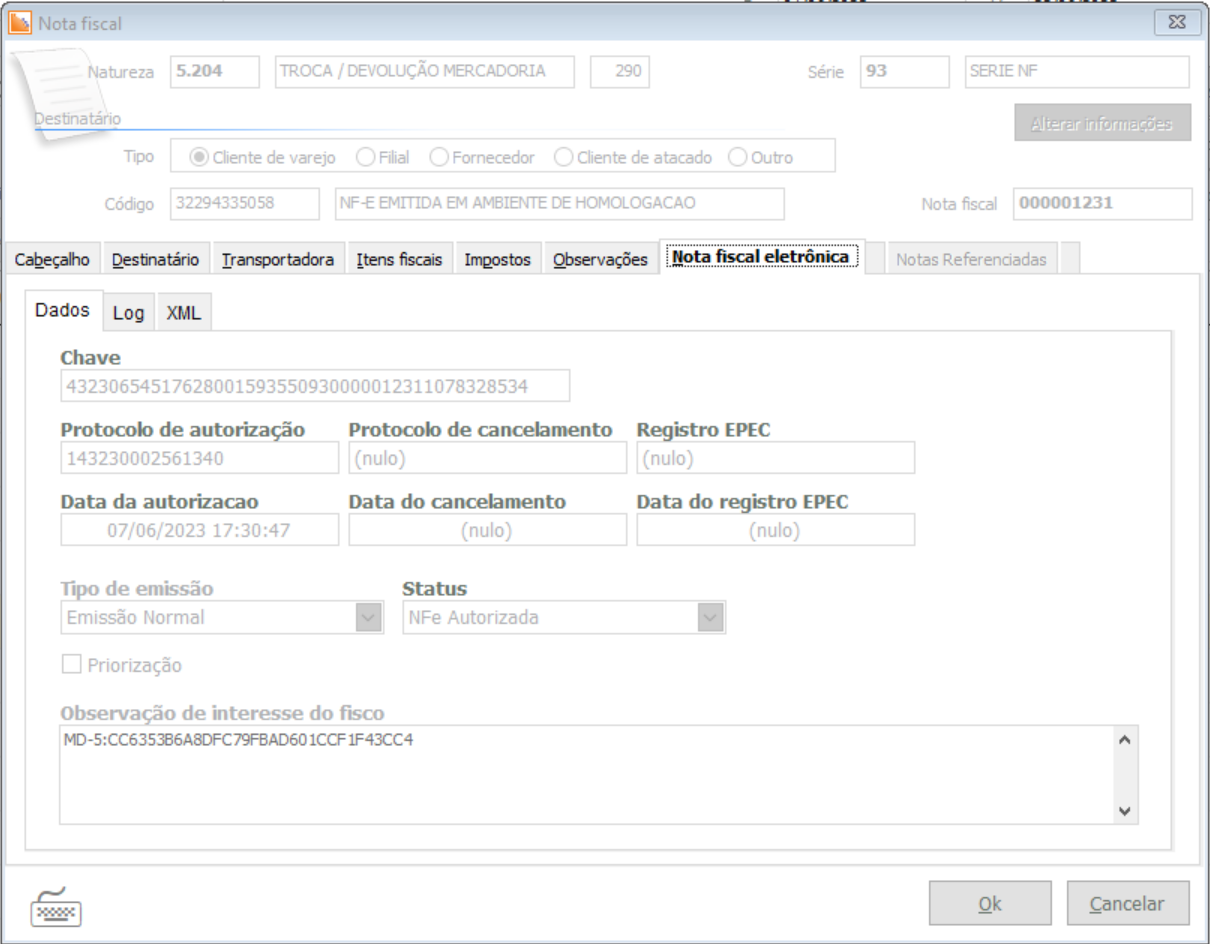Image resolution: width=1210 pixels, height=944 pixels.
Task: Switch to the Itens fiscais tab
Action: [x=399, y=259]
